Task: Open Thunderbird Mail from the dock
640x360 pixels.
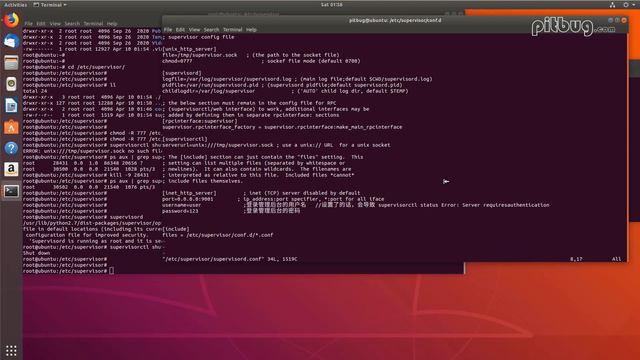Action: 11,41
